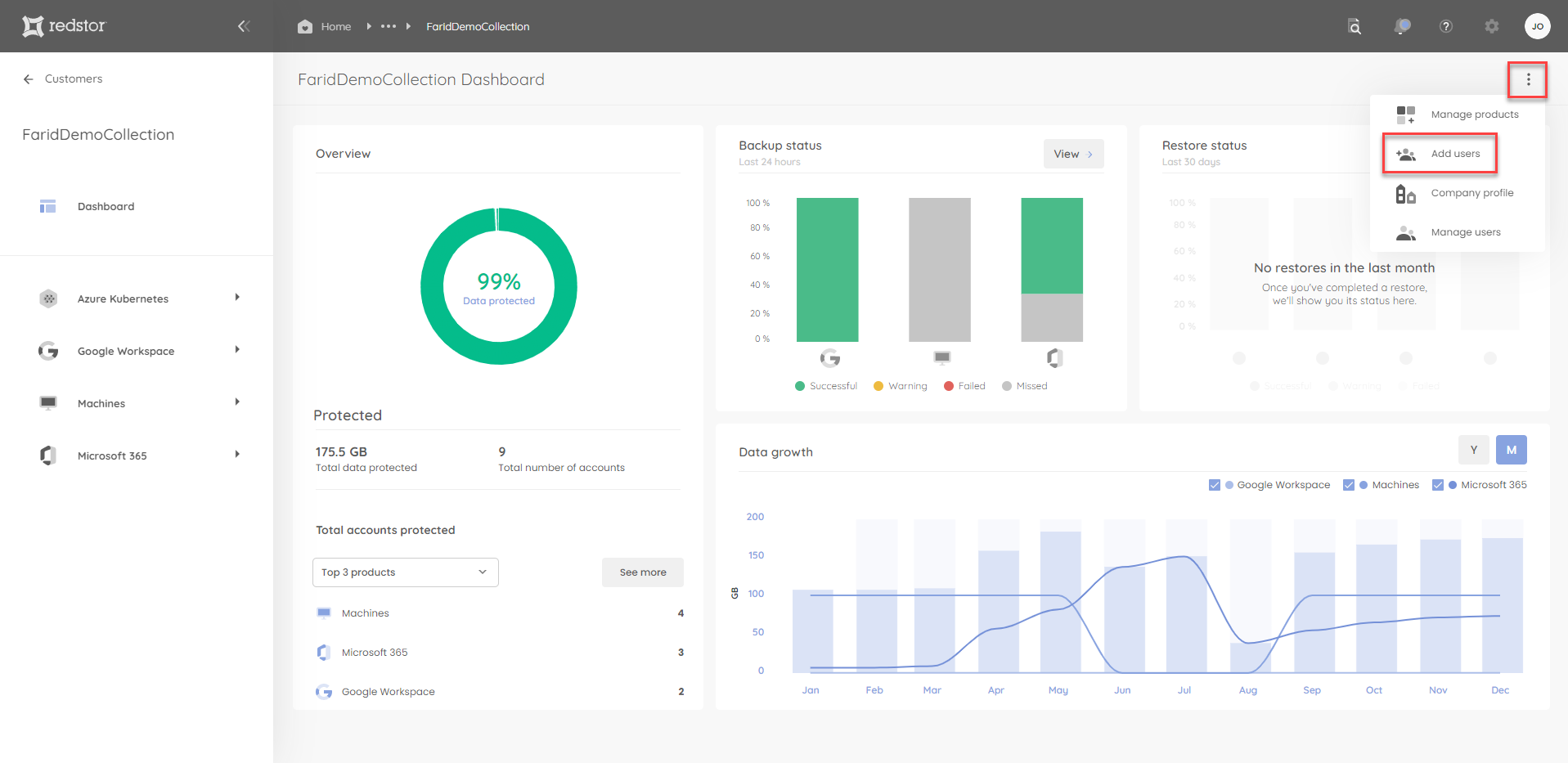The image size is (1568, 763).
Task: Click the Manage users icon
Action: 1405,232
